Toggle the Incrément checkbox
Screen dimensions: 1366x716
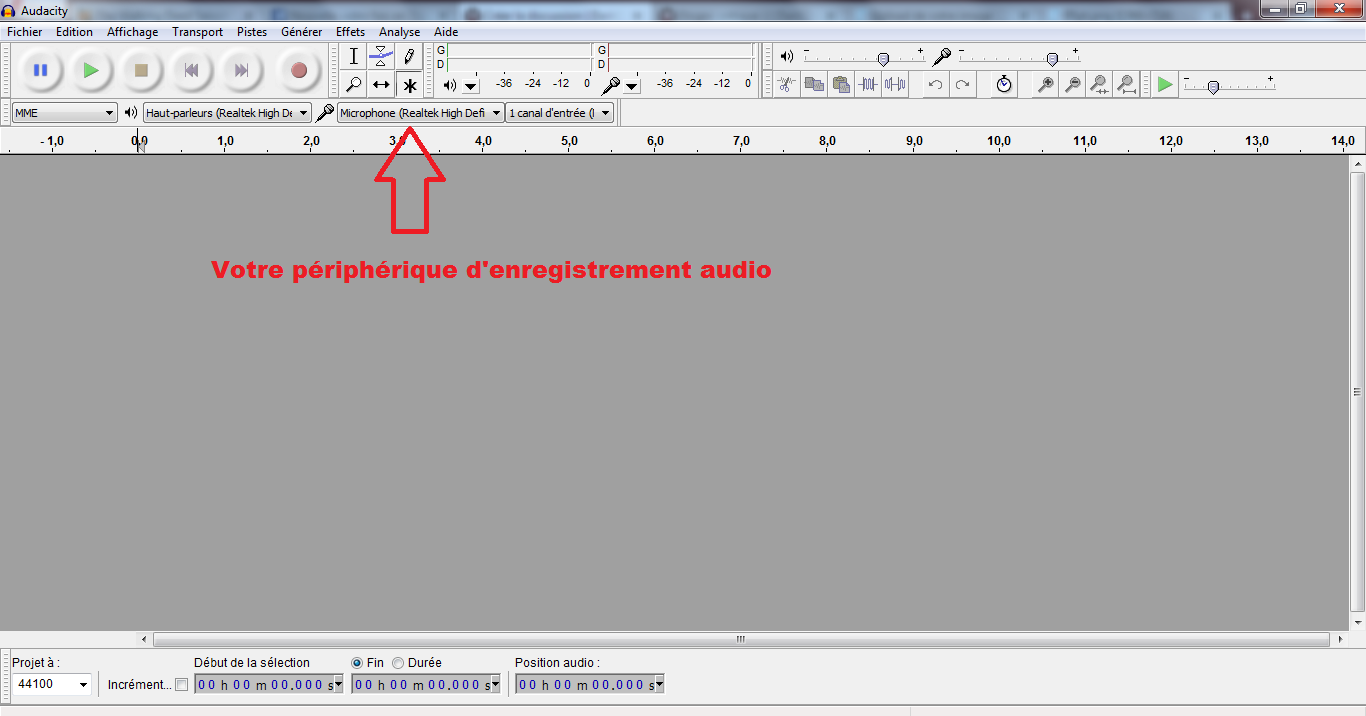[181, 684]
